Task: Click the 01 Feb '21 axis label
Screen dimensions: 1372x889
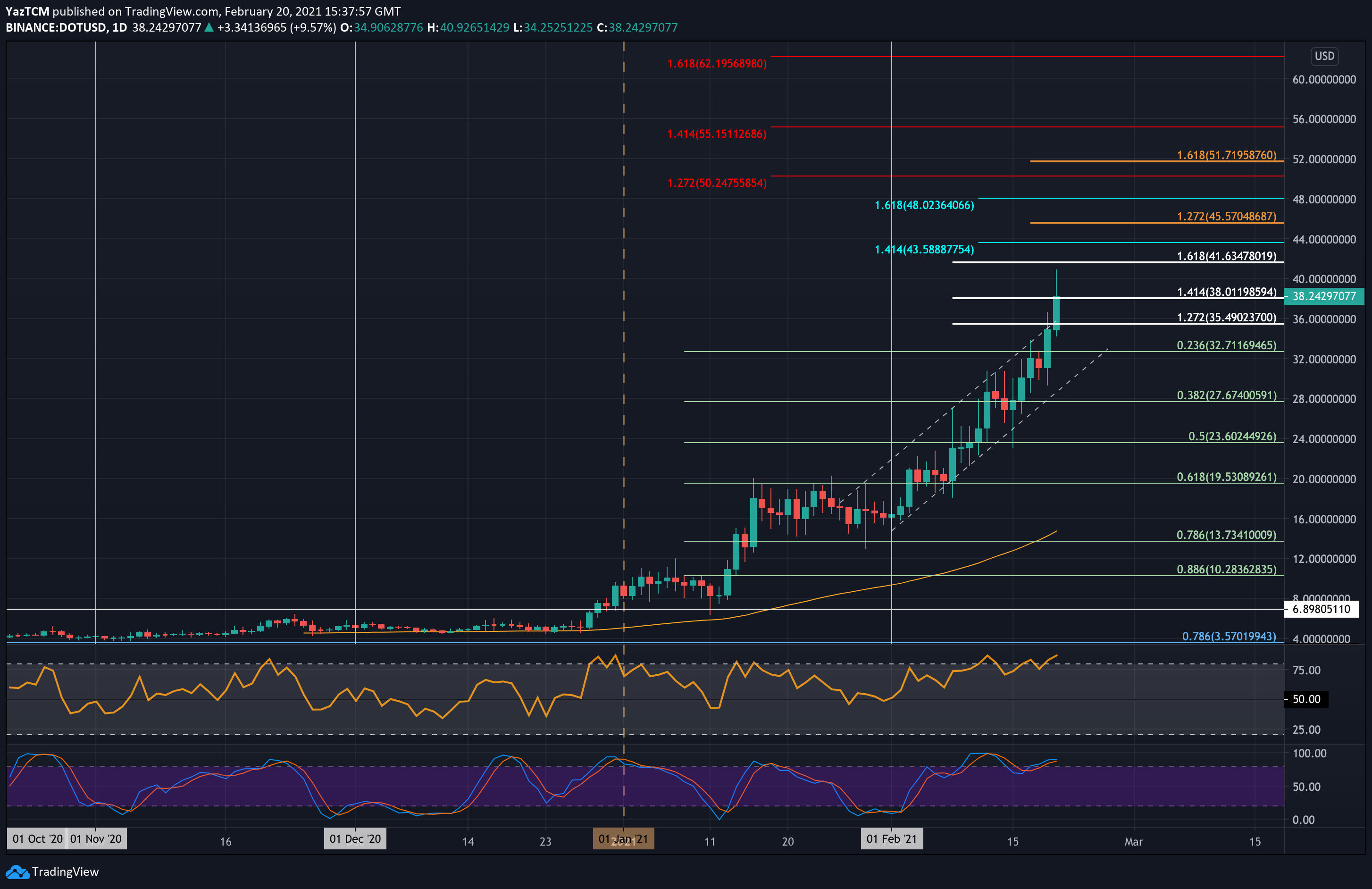Action: pos(891,839)
